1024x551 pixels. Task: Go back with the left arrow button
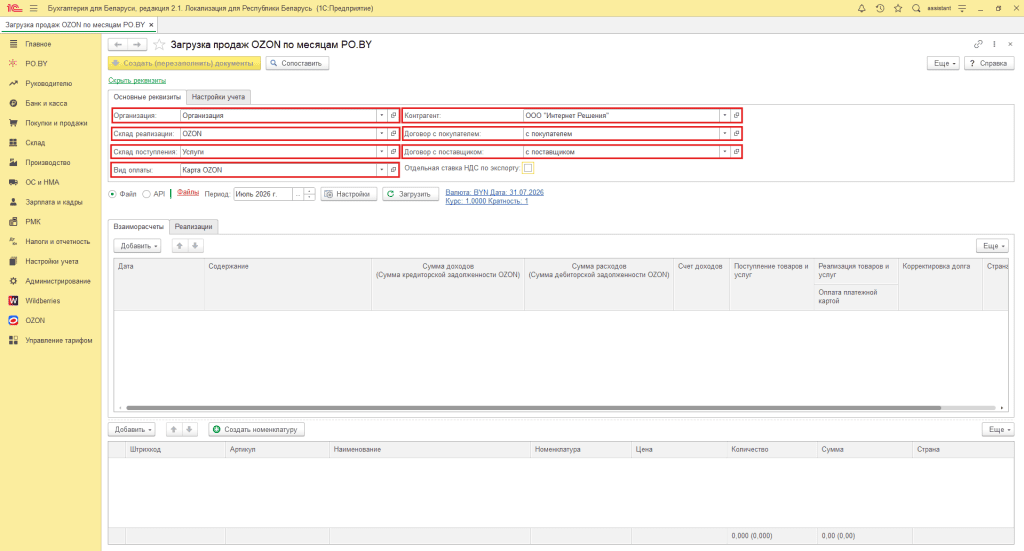click(x=118, y=44)
